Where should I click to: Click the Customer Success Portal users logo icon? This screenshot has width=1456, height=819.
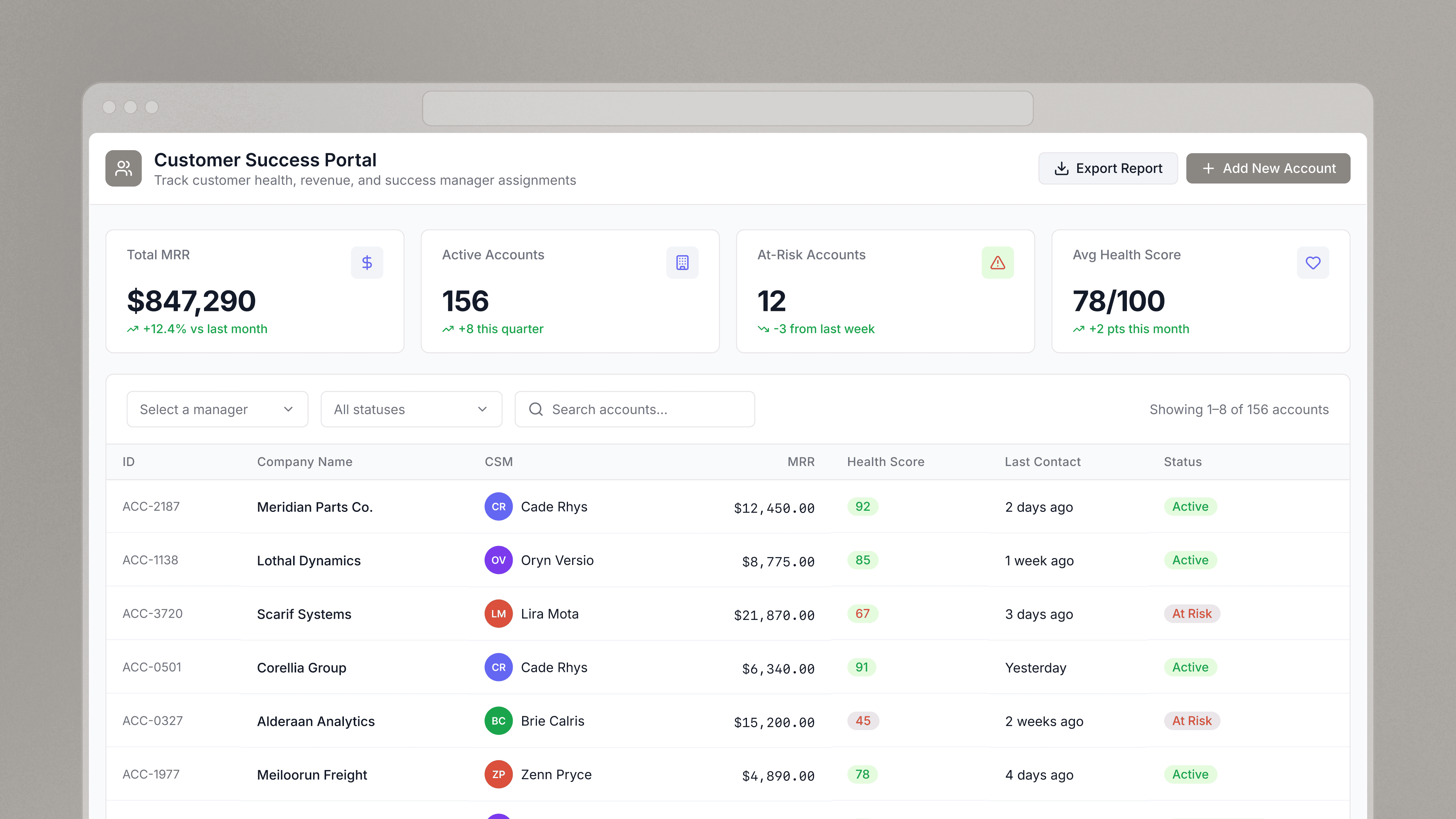coord(123,168)
